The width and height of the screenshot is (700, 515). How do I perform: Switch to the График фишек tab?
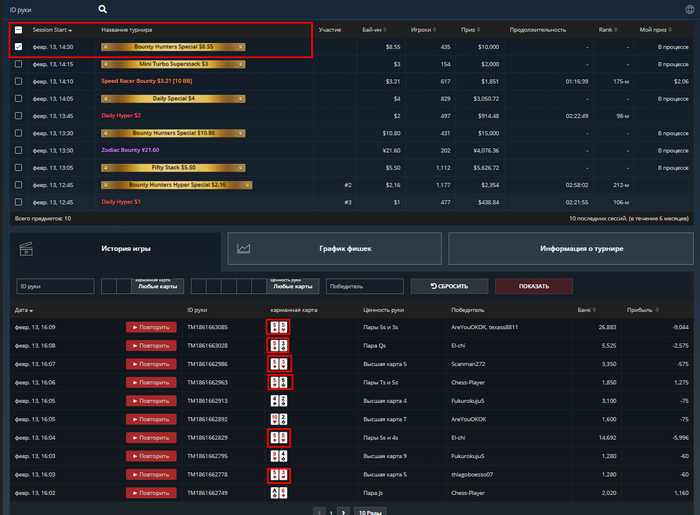334,249
